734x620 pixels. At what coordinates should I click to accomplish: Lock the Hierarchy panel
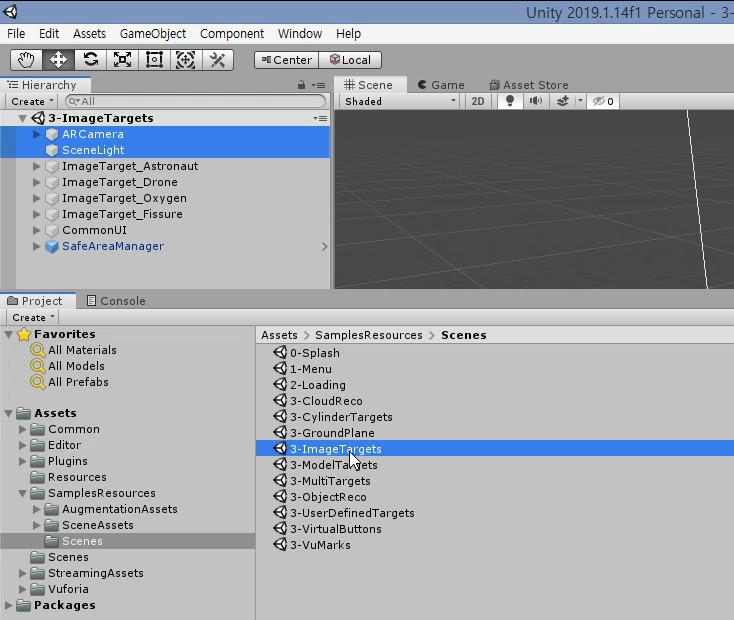(x=301, y=85)
